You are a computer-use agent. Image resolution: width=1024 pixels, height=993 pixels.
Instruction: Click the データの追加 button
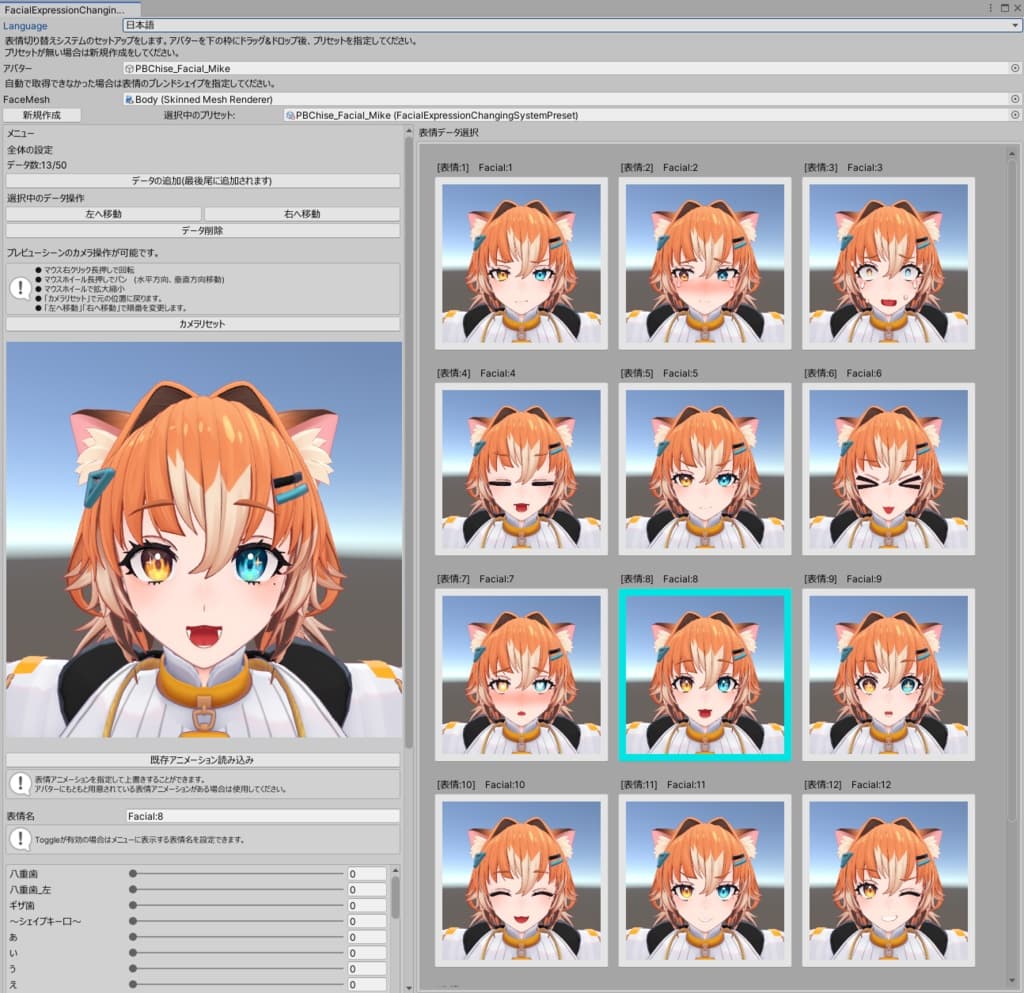pyautogui.click(x=202, y=181)
